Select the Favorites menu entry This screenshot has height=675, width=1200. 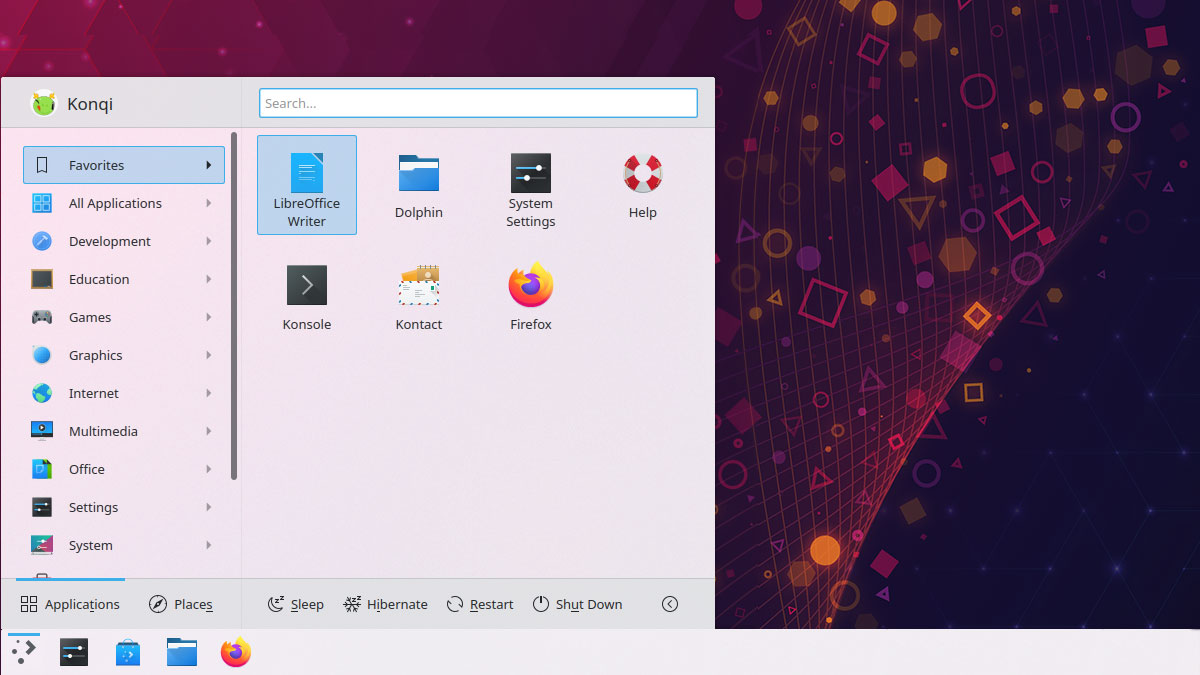(98, 165)
